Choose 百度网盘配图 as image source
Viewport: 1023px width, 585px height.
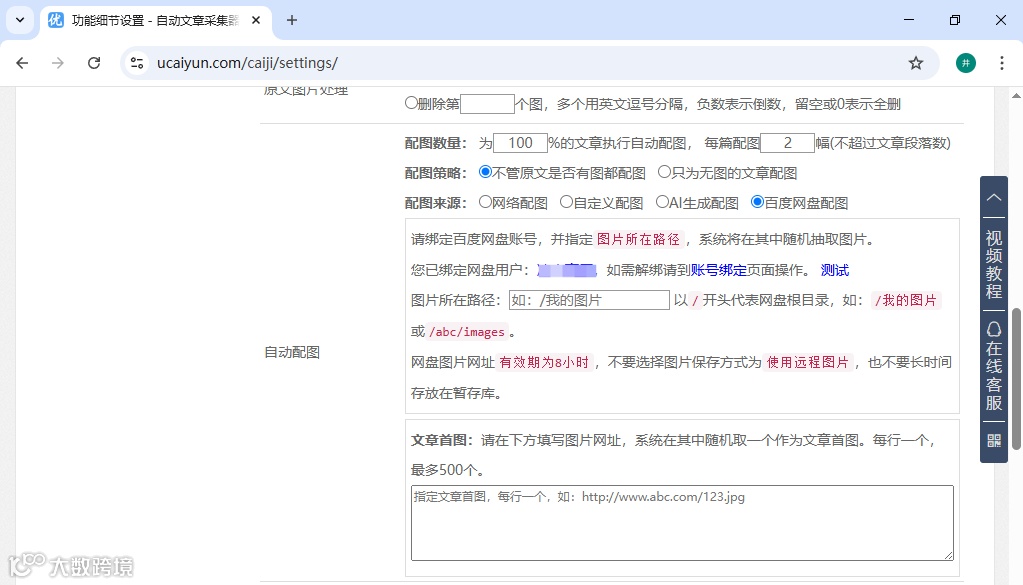(x=757, y=202)
